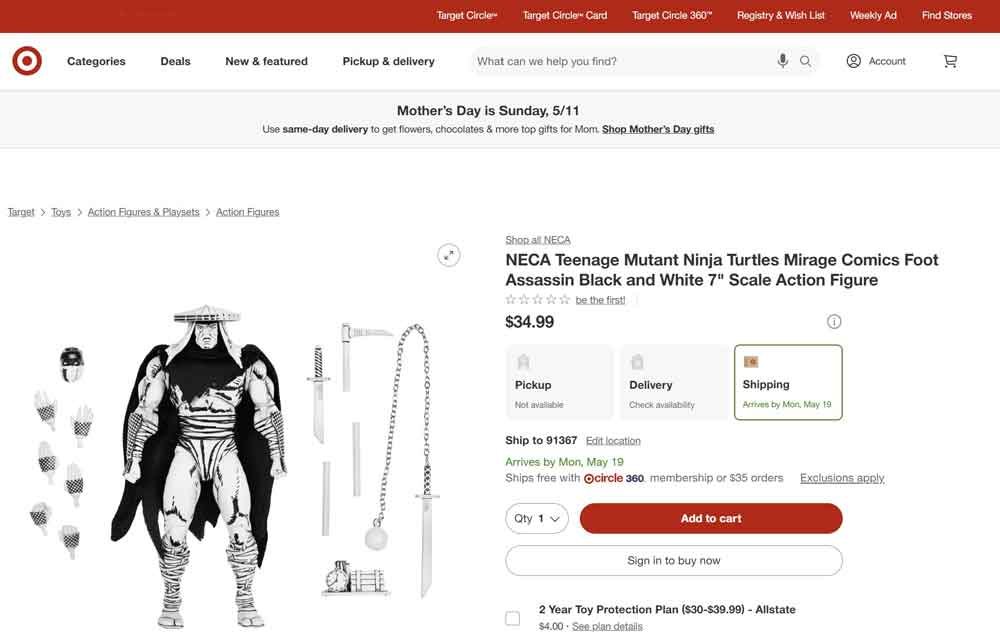Viewport: 1000px width, 641px height.
Task: Select the Delivery fulfillment option
Action: [x=673, y=381]
